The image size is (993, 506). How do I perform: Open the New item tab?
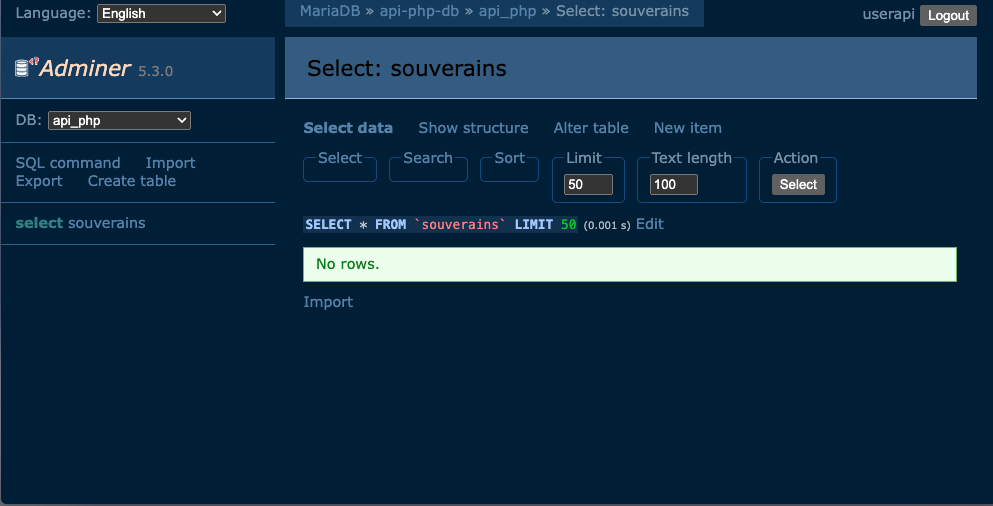(687, 128)
